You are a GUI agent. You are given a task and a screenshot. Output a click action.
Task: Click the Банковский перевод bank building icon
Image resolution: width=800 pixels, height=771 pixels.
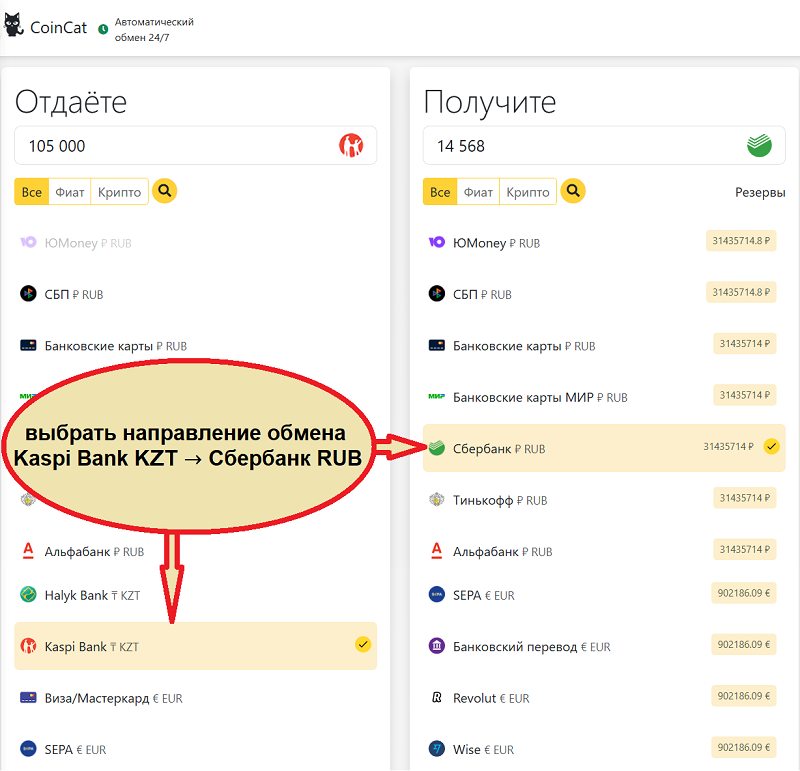[437, 646]
